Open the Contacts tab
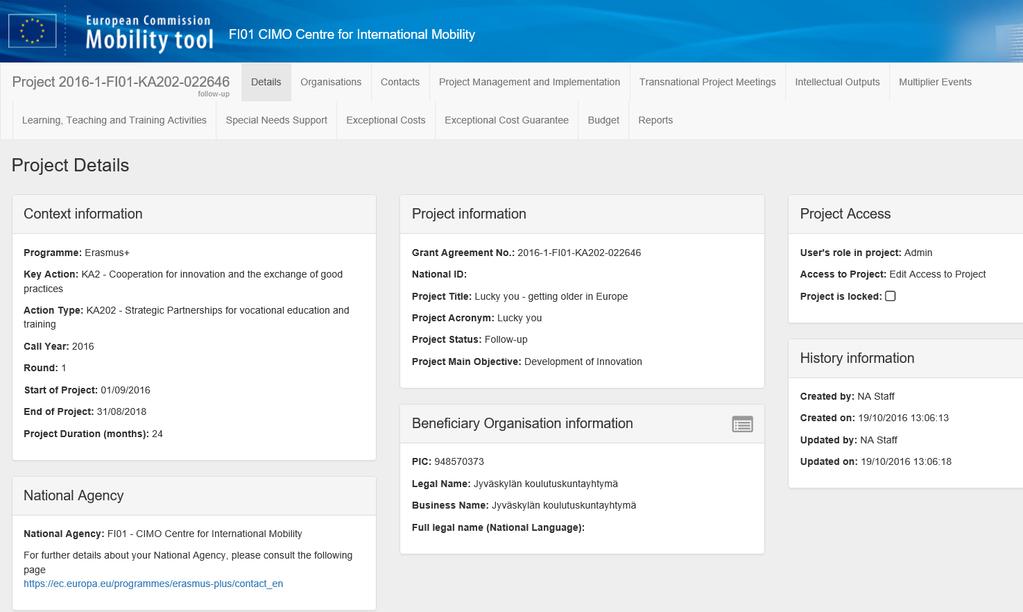The width and height of the screenshot is (1023, 612). (400, 82)
